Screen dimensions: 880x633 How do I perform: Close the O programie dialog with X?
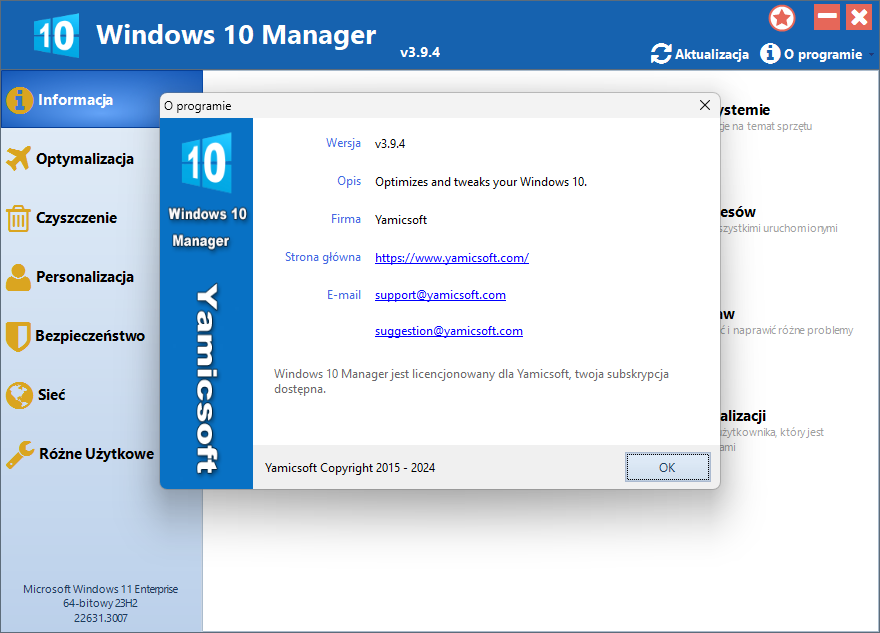[x=705, y=106]
